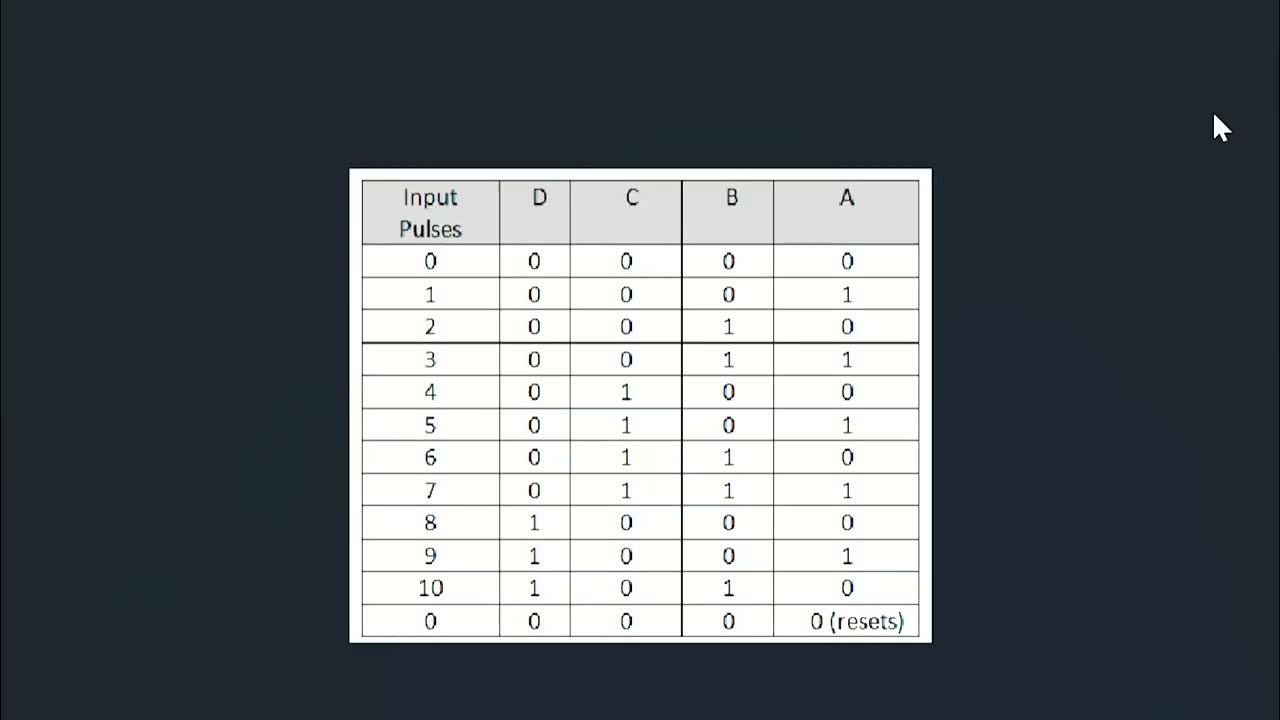Click the "0 (resets)" cell

pyautogui.click(x=856, y=622)
